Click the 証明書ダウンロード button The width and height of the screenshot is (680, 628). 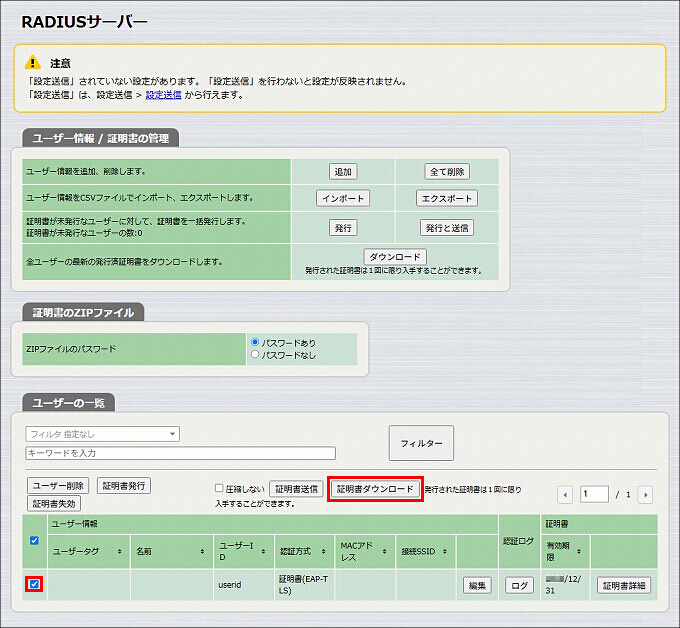click(x=375, y=489)
